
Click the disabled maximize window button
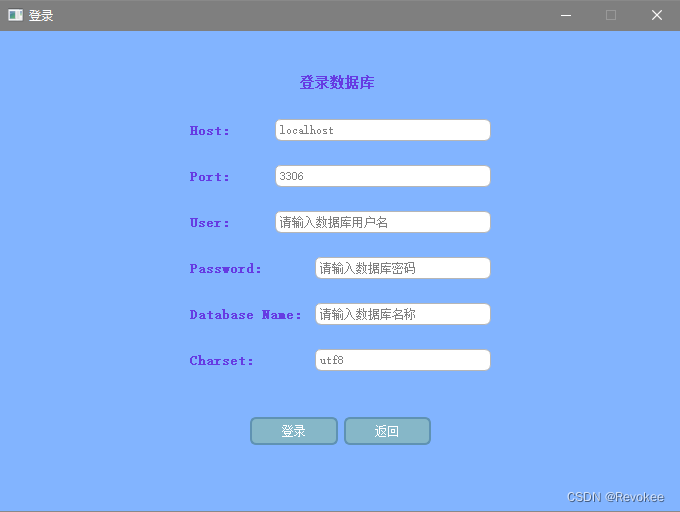click(x=611, y=15)
